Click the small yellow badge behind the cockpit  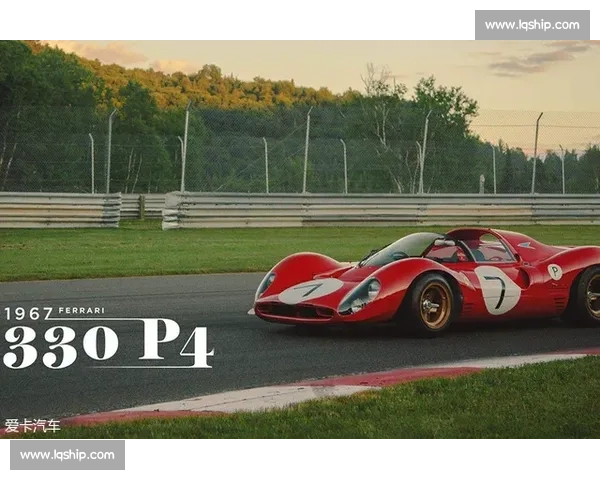point(526,244)
